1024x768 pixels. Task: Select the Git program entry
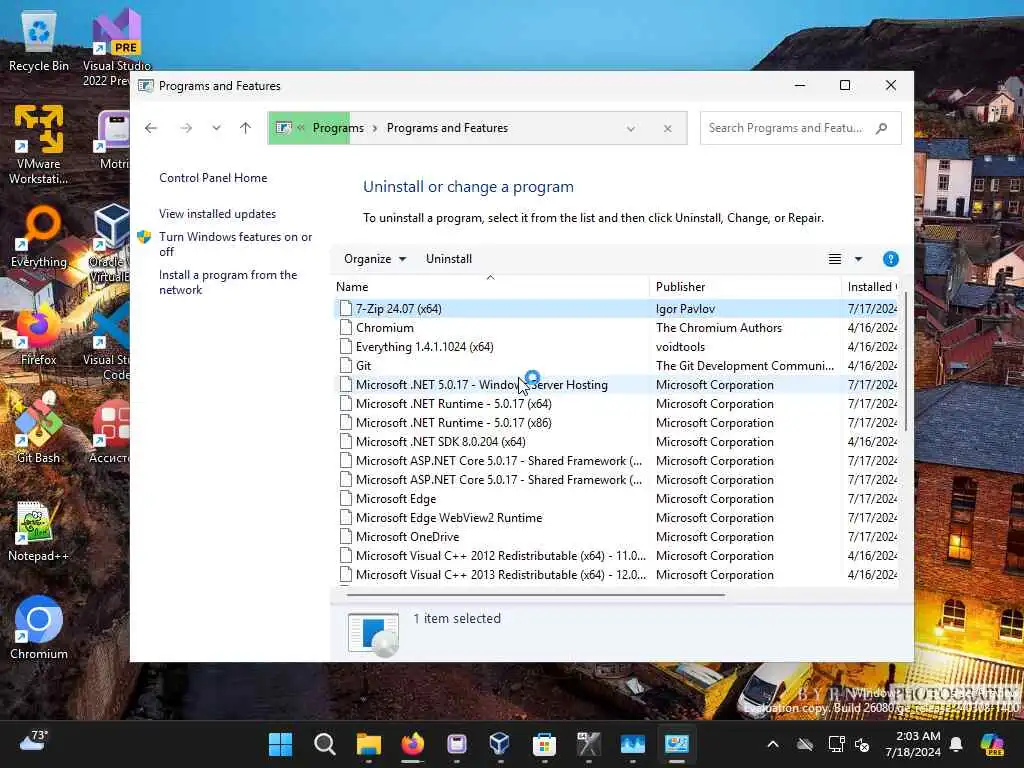(x=616, y=365)
